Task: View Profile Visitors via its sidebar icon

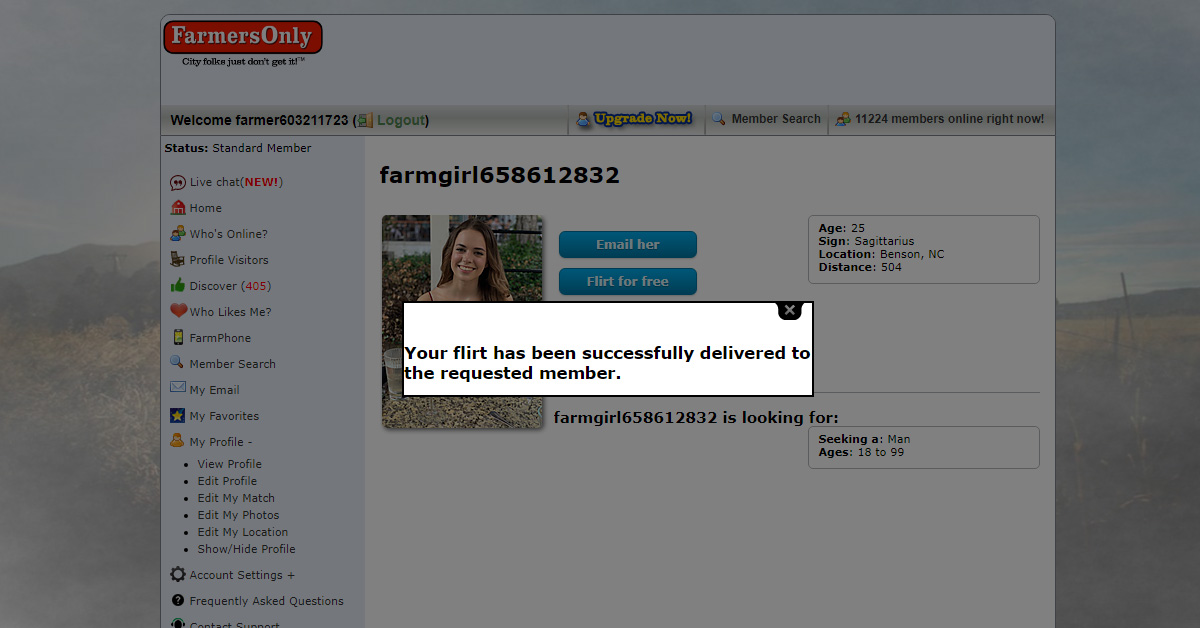Action: tap(178, 260)
